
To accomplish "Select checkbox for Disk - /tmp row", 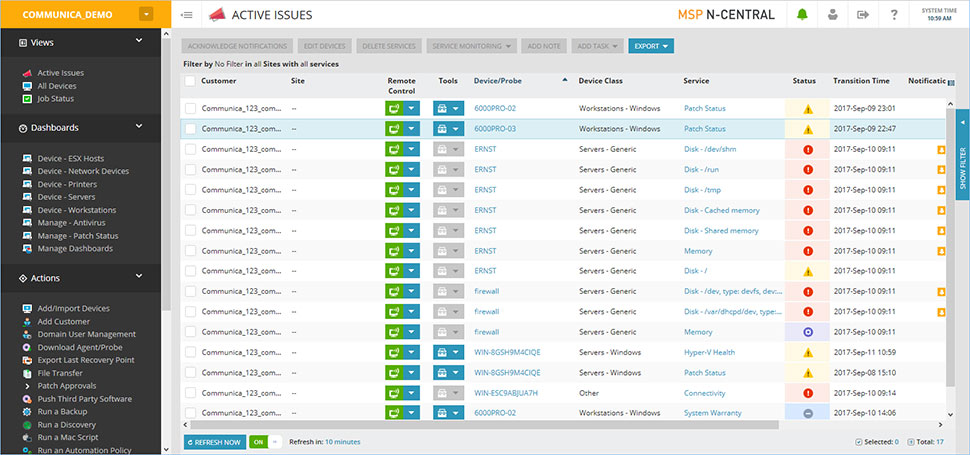I will point(190,190).
